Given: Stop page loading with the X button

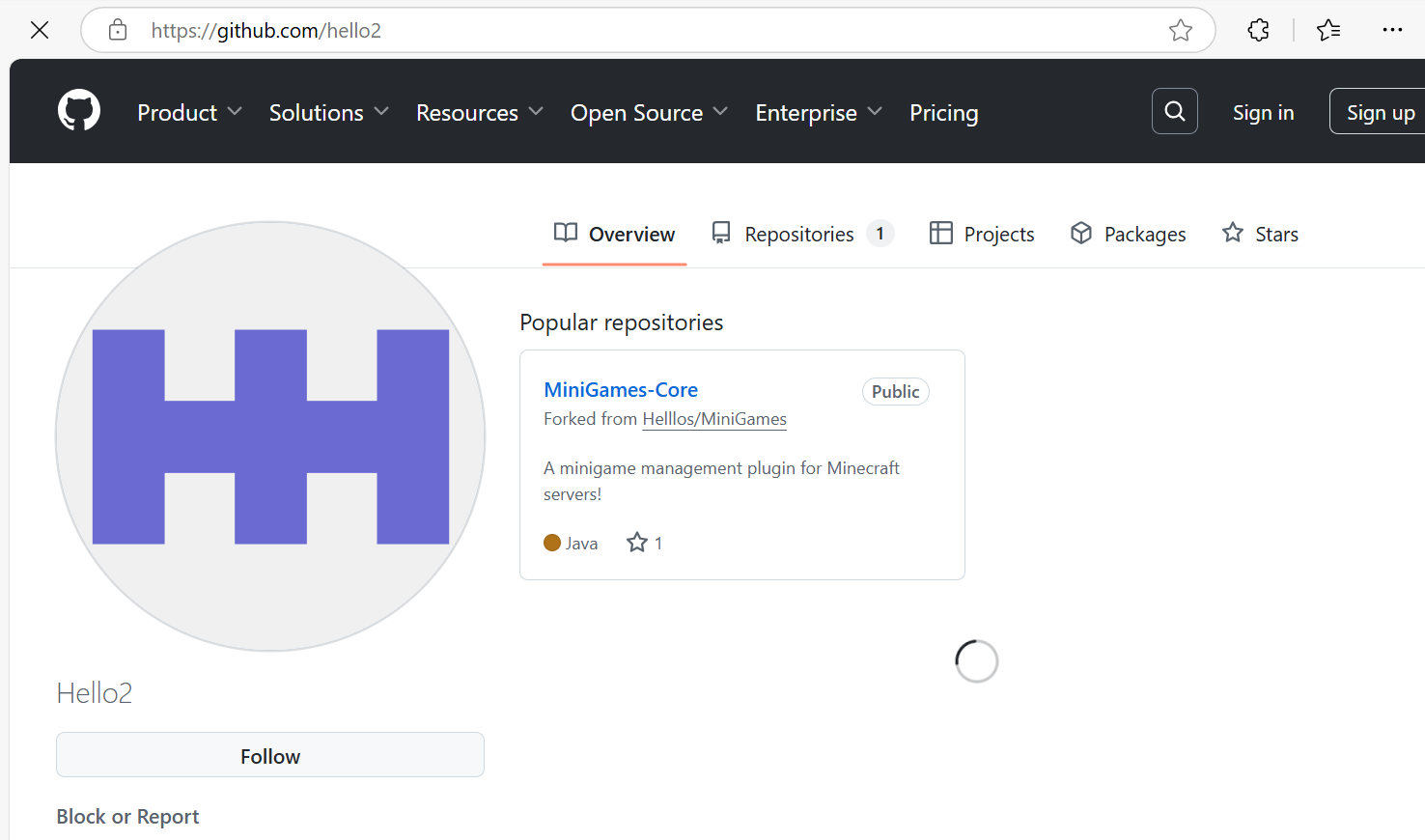Looking at the screenshot, I should (x=40, y=30).
